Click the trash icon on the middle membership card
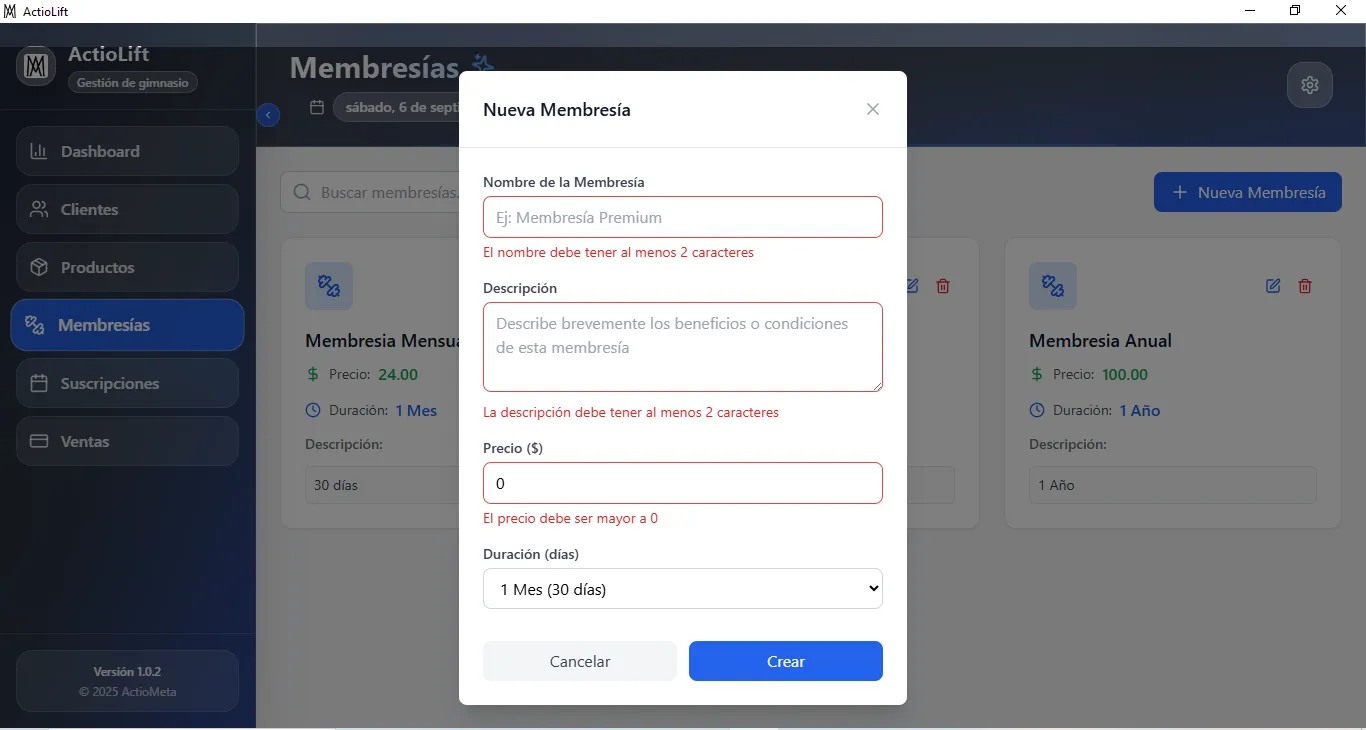Screen dimensions: 1366x730 click(x=943, y=286)
